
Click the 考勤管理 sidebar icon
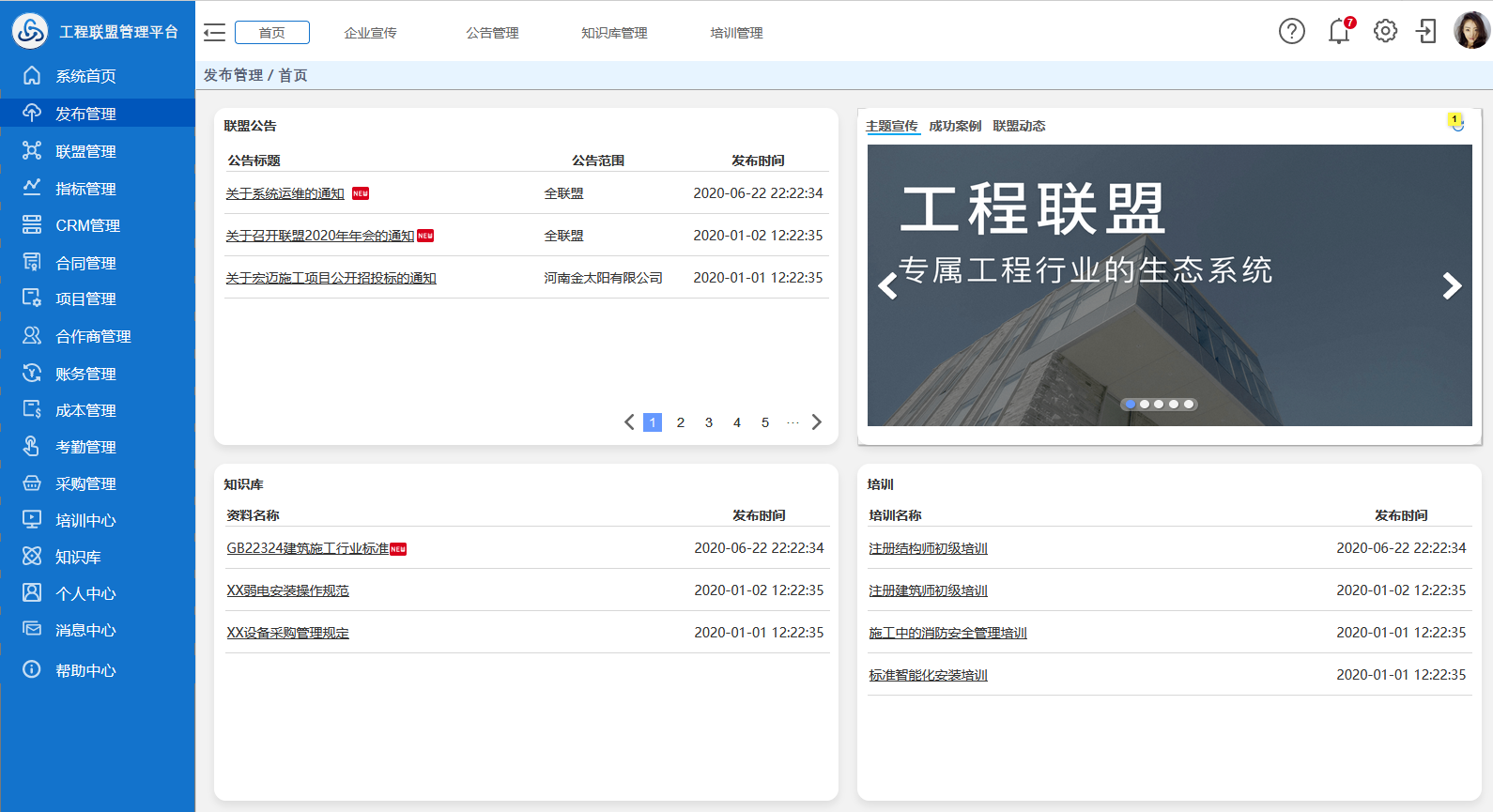pyautogui.click(x=32, y=446)
